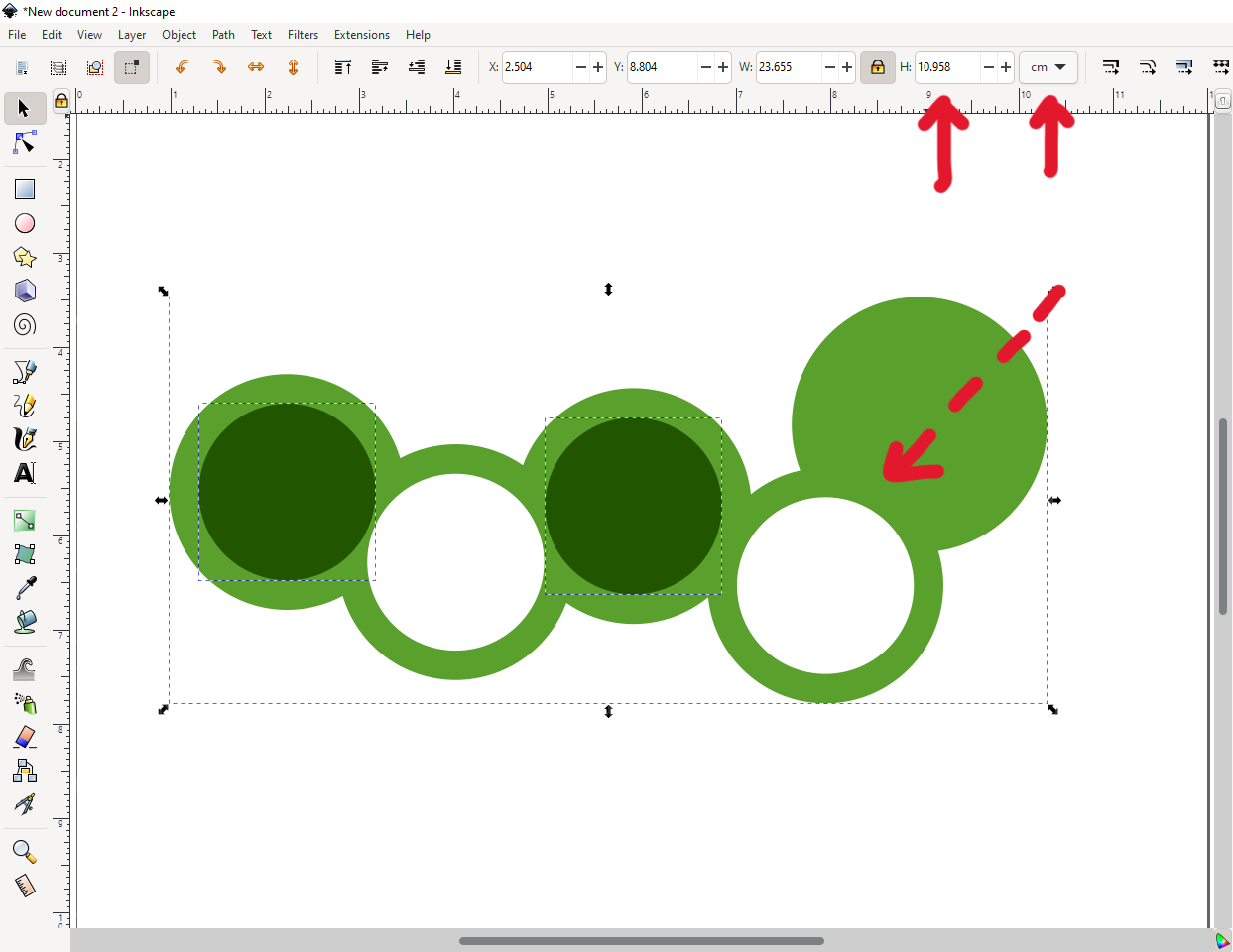Decrease the W value with minus

pos(830,67)
